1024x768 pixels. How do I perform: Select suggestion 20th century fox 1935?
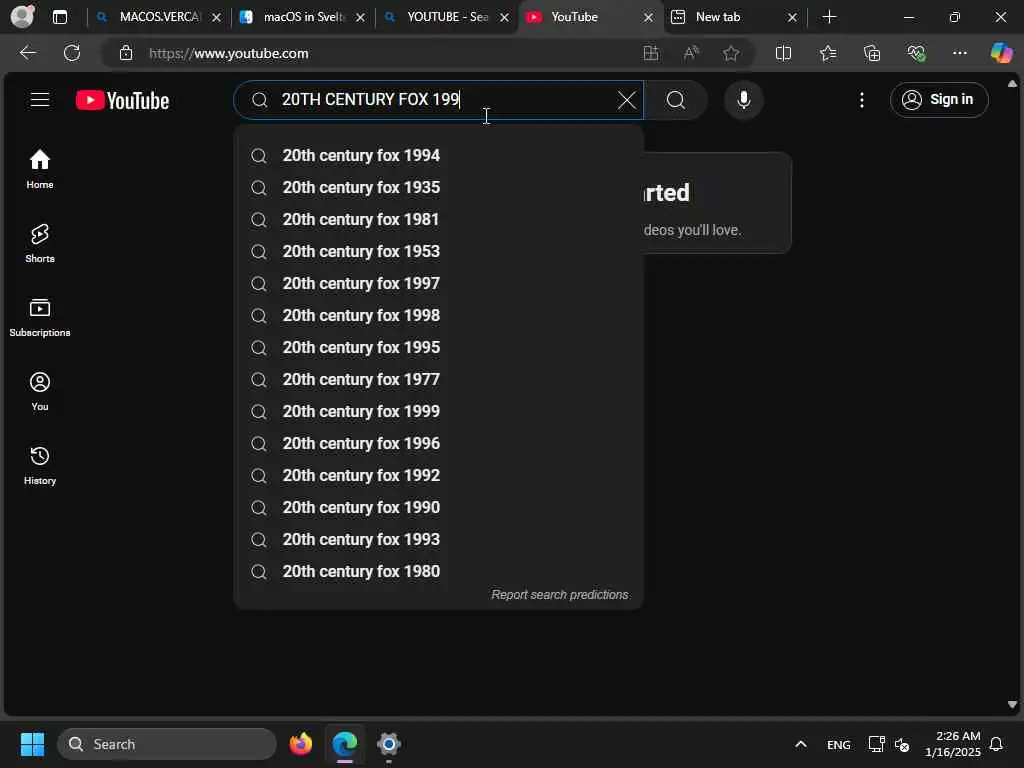click(439, 187)
